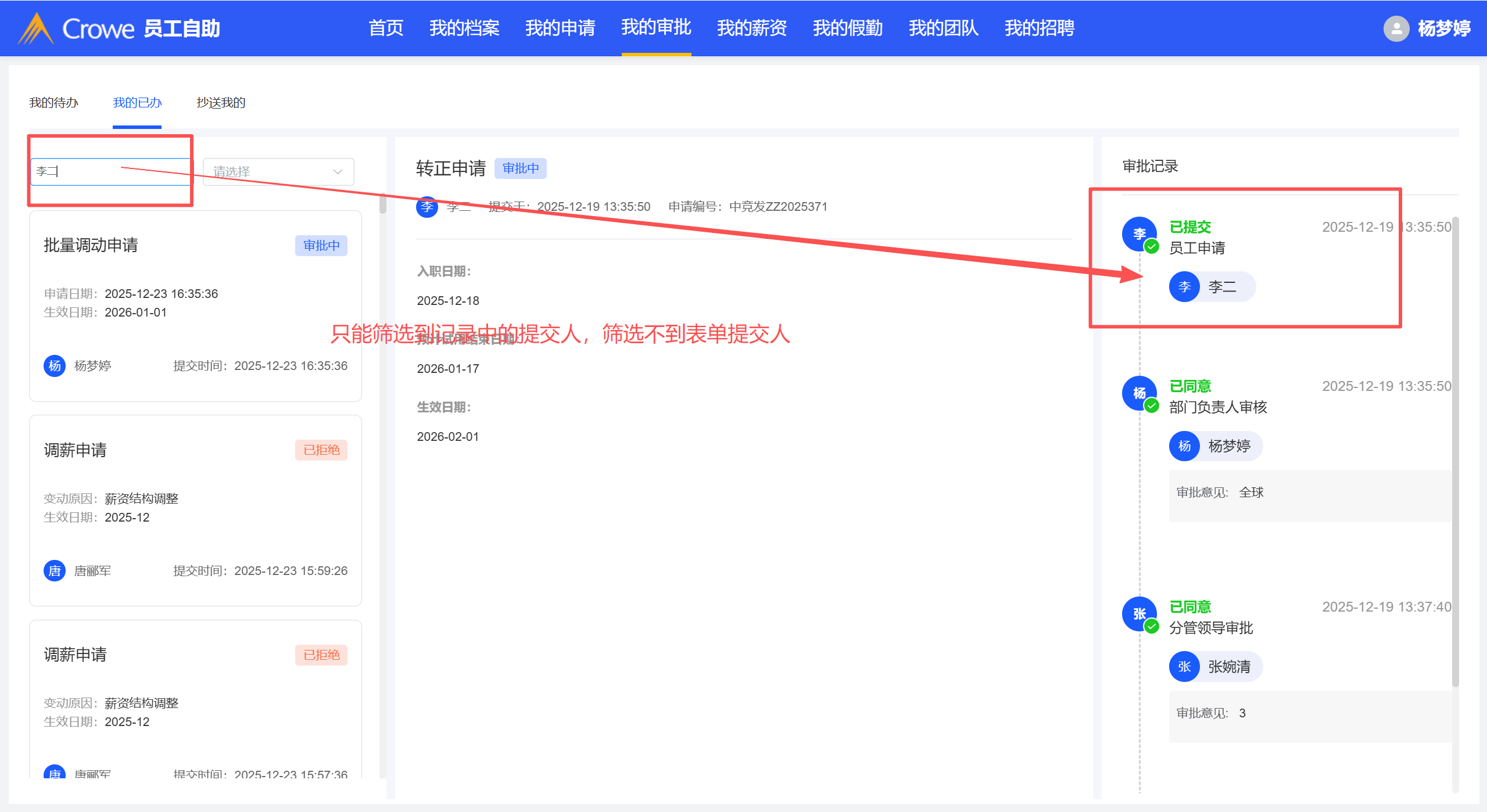Click the dropdown chevron arrow in filter

(338, 172)
